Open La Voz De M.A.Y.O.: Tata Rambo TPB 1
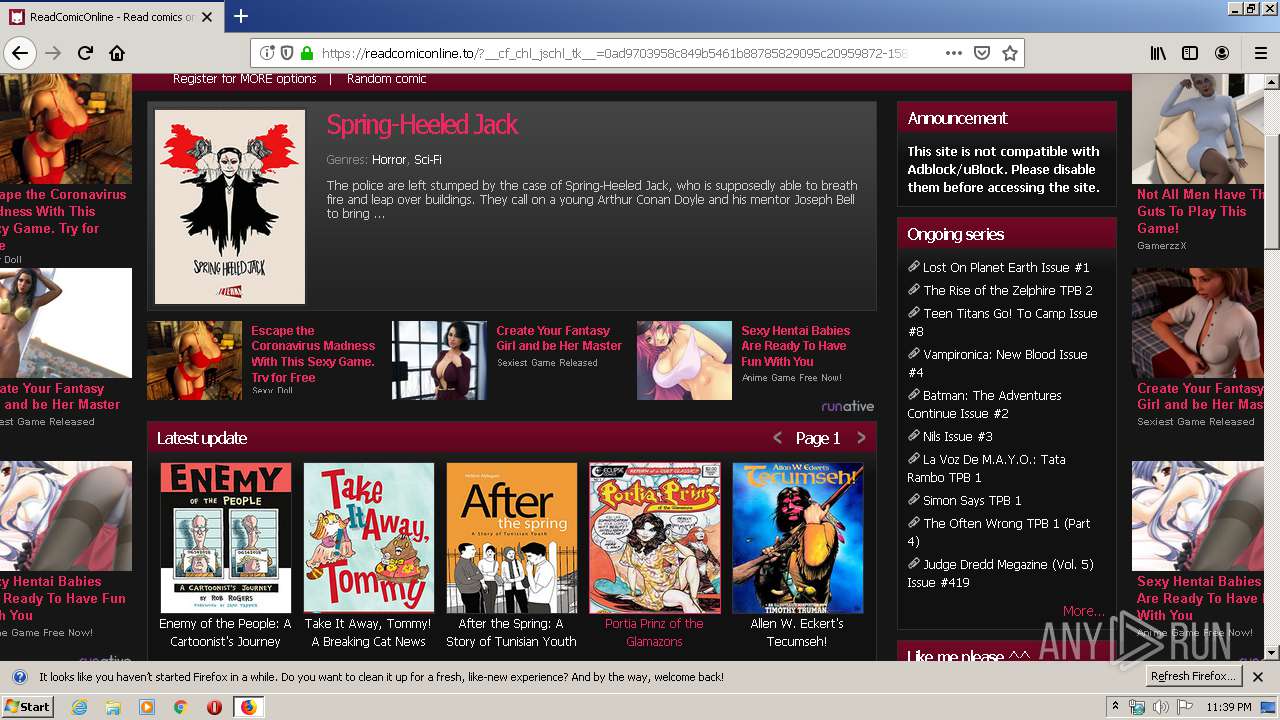This screenshot has width=1280, height=720. (987, 468)
